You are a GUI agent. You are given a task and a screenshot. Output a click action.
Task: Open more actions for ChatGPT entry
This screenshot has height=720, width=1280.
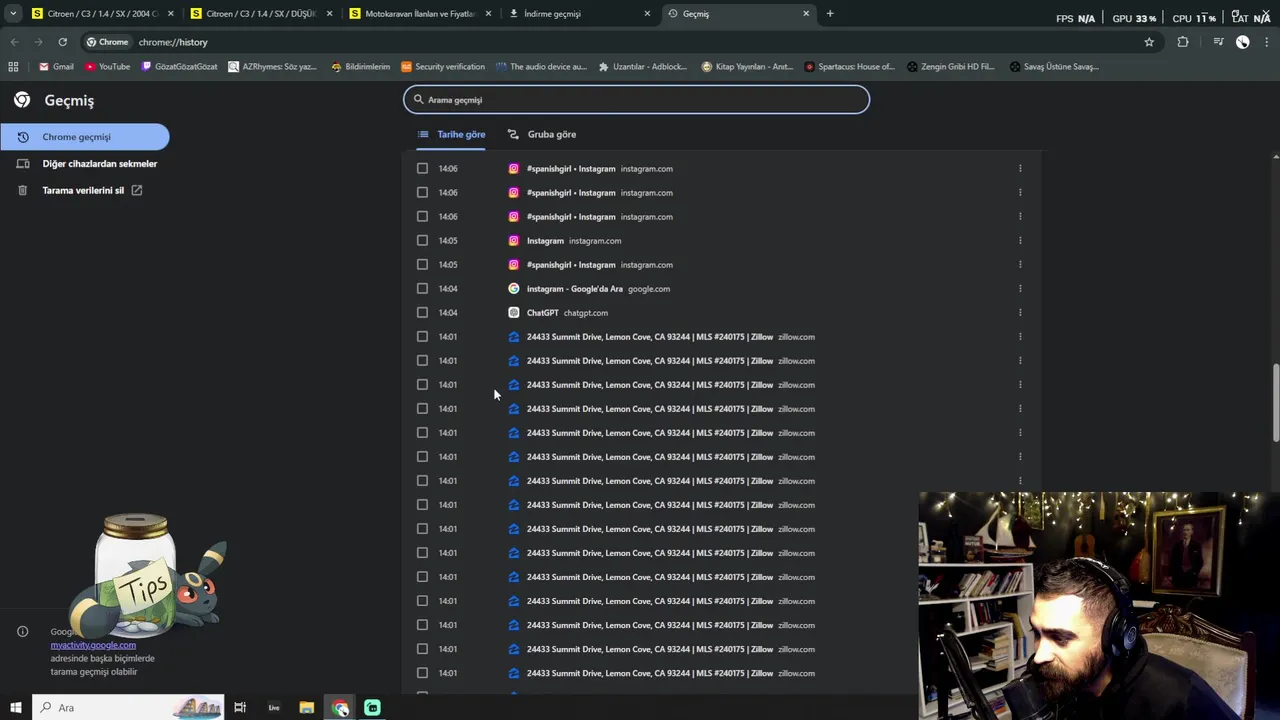coord(1020,313)
